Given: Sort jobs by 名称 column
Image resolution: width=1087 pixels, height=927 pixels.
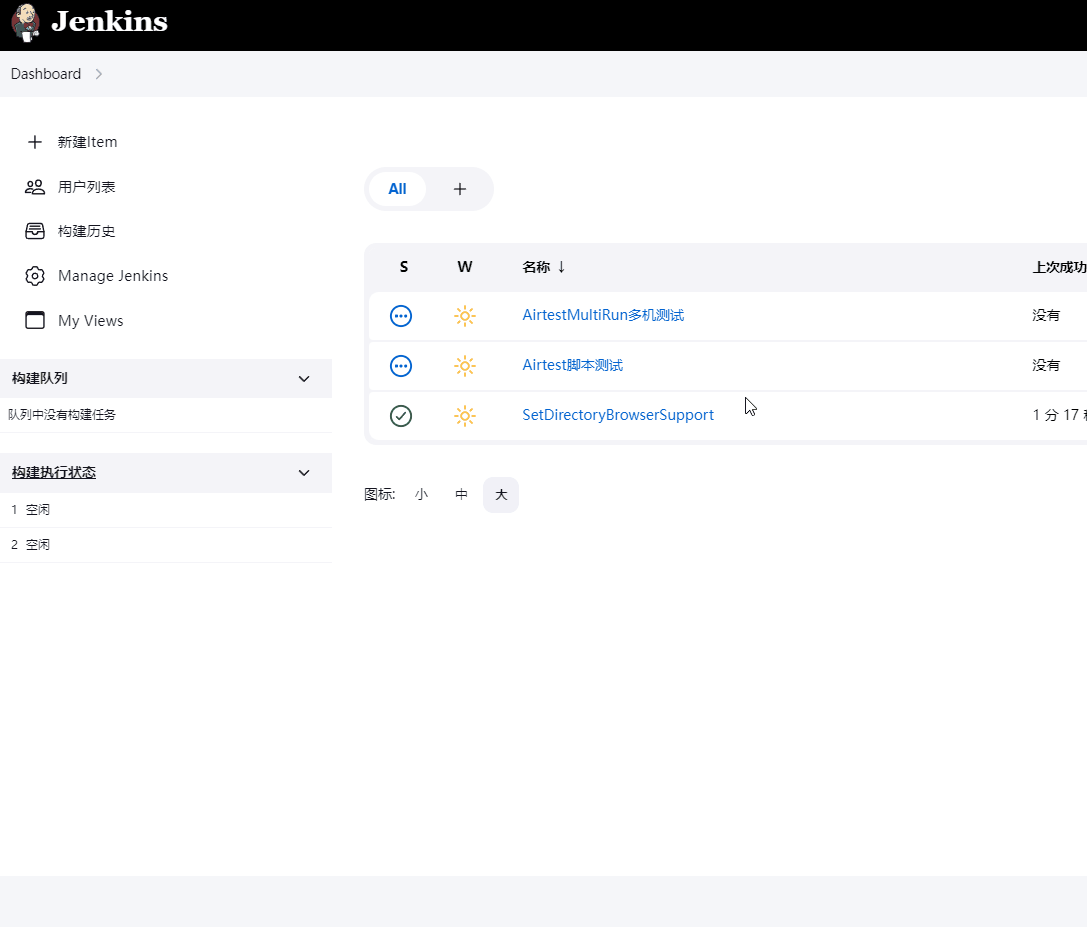Looking at the screenshot, I should click(x=537, y=267).
